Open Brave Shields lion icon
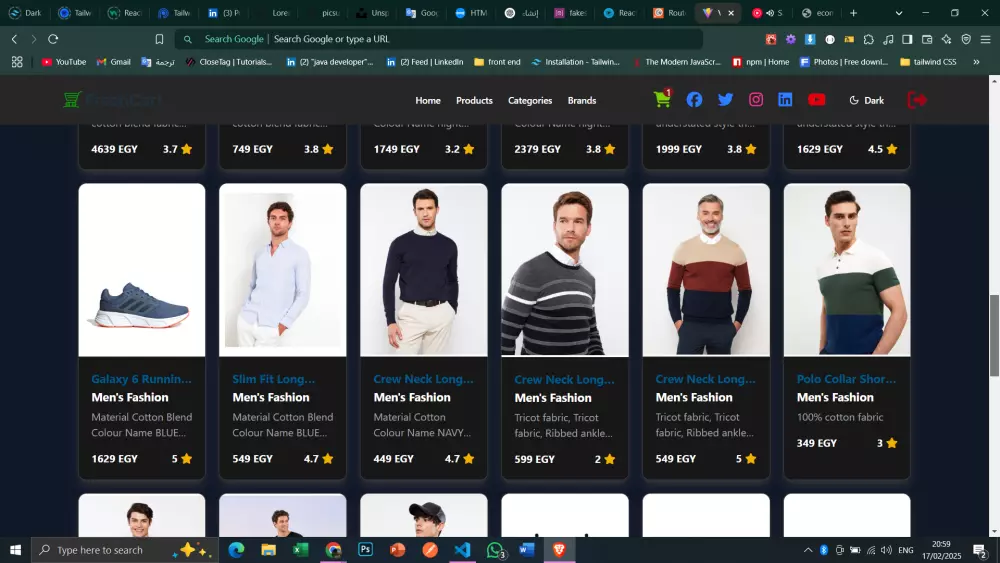The image size is (1000, 563). click(x=966, y=39)
